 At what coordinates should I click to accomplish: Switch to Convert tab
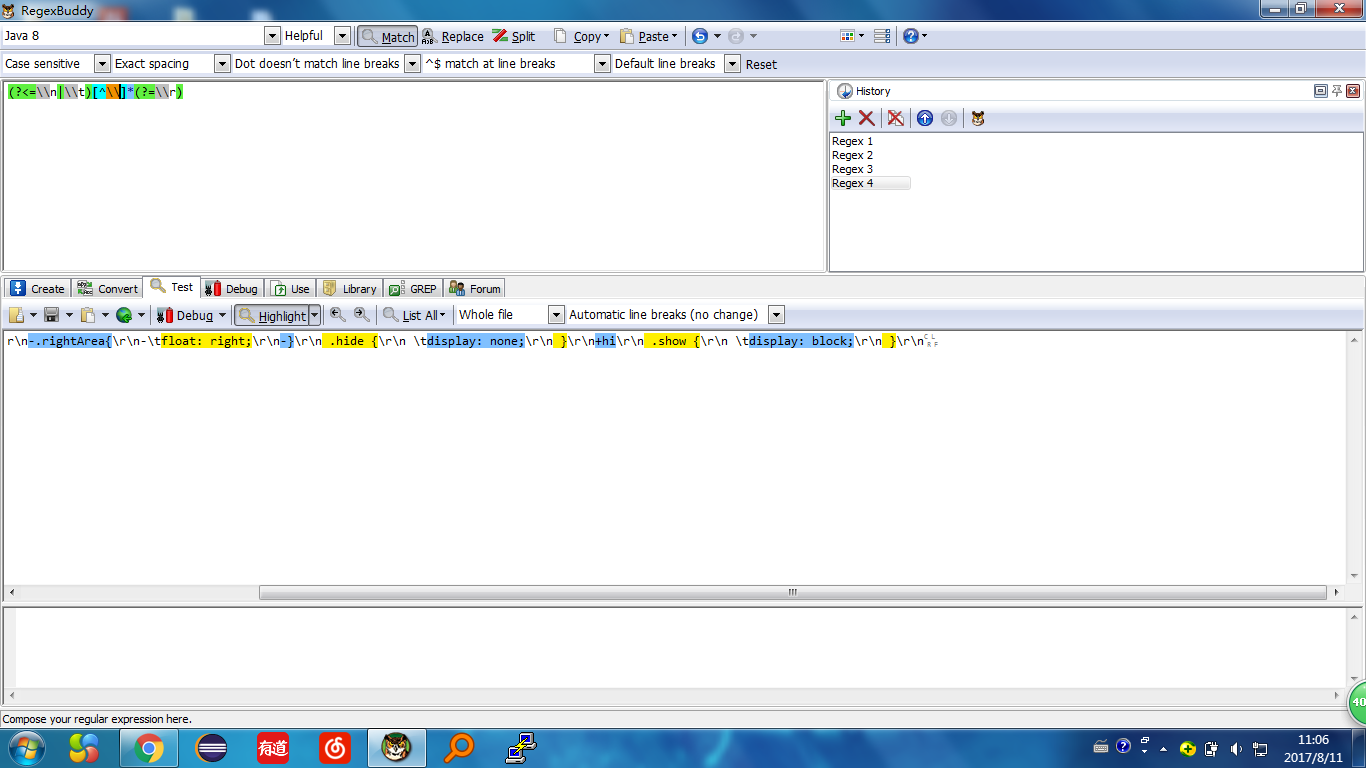pyautogui.click(x=108, y=289)
